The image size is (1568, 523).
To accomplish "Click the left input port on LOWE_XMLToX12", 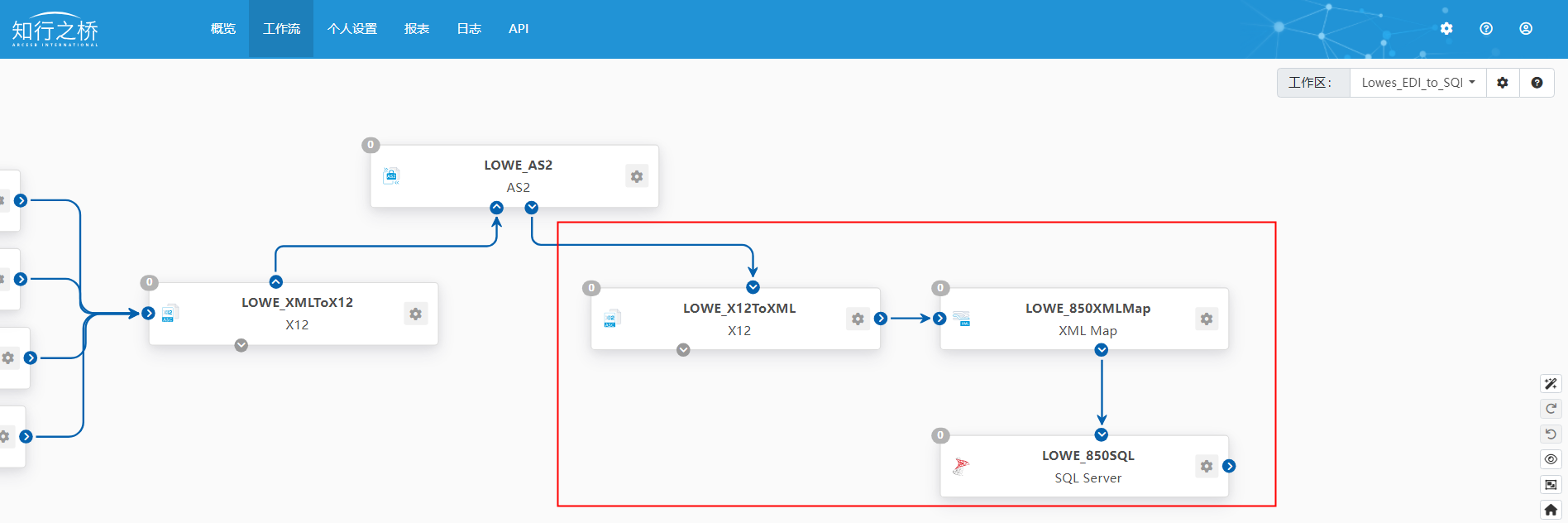I will pyautogui.click(x=149, y=313).
